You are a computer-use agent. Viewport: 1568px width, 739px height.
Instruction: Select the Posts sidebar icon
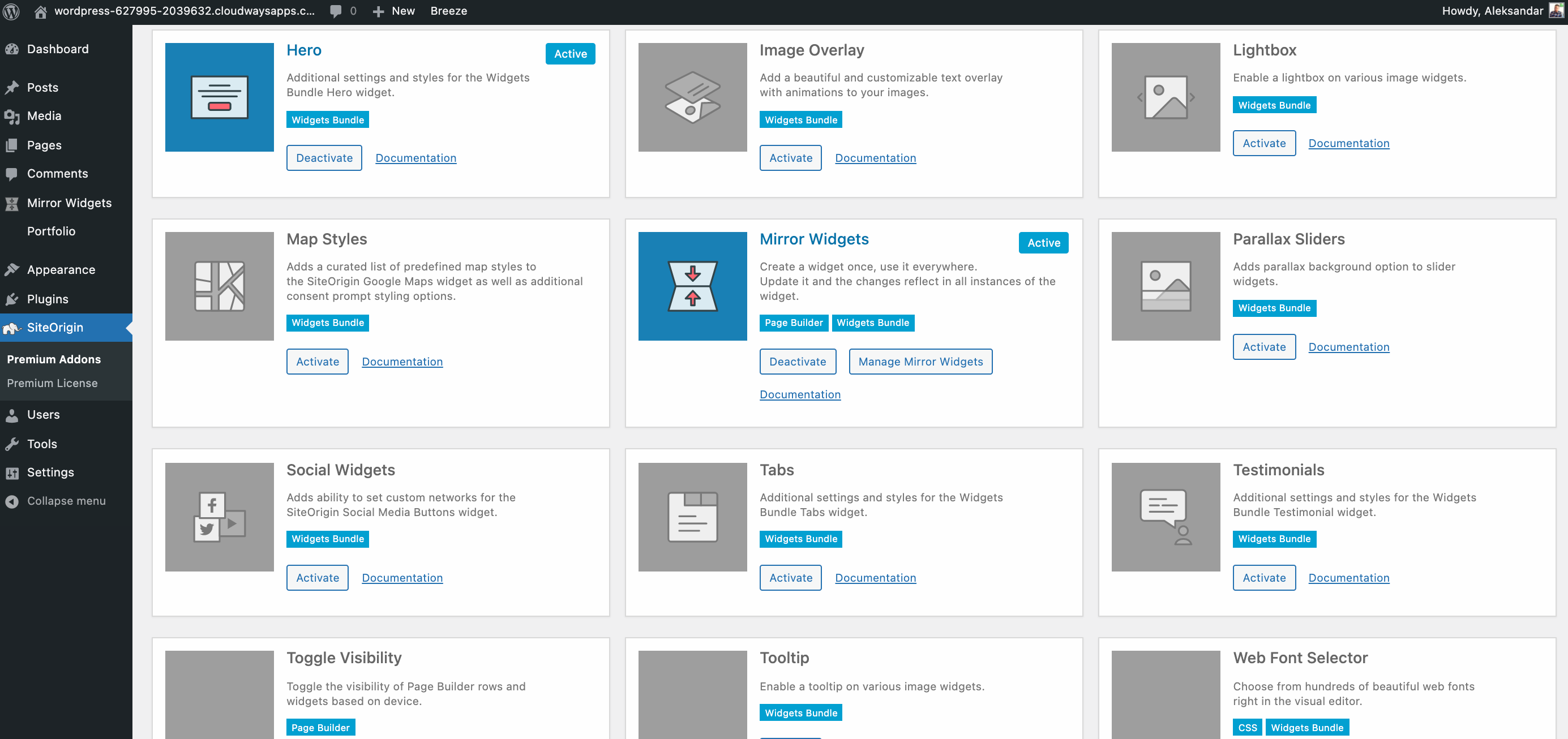pos(13,87)
